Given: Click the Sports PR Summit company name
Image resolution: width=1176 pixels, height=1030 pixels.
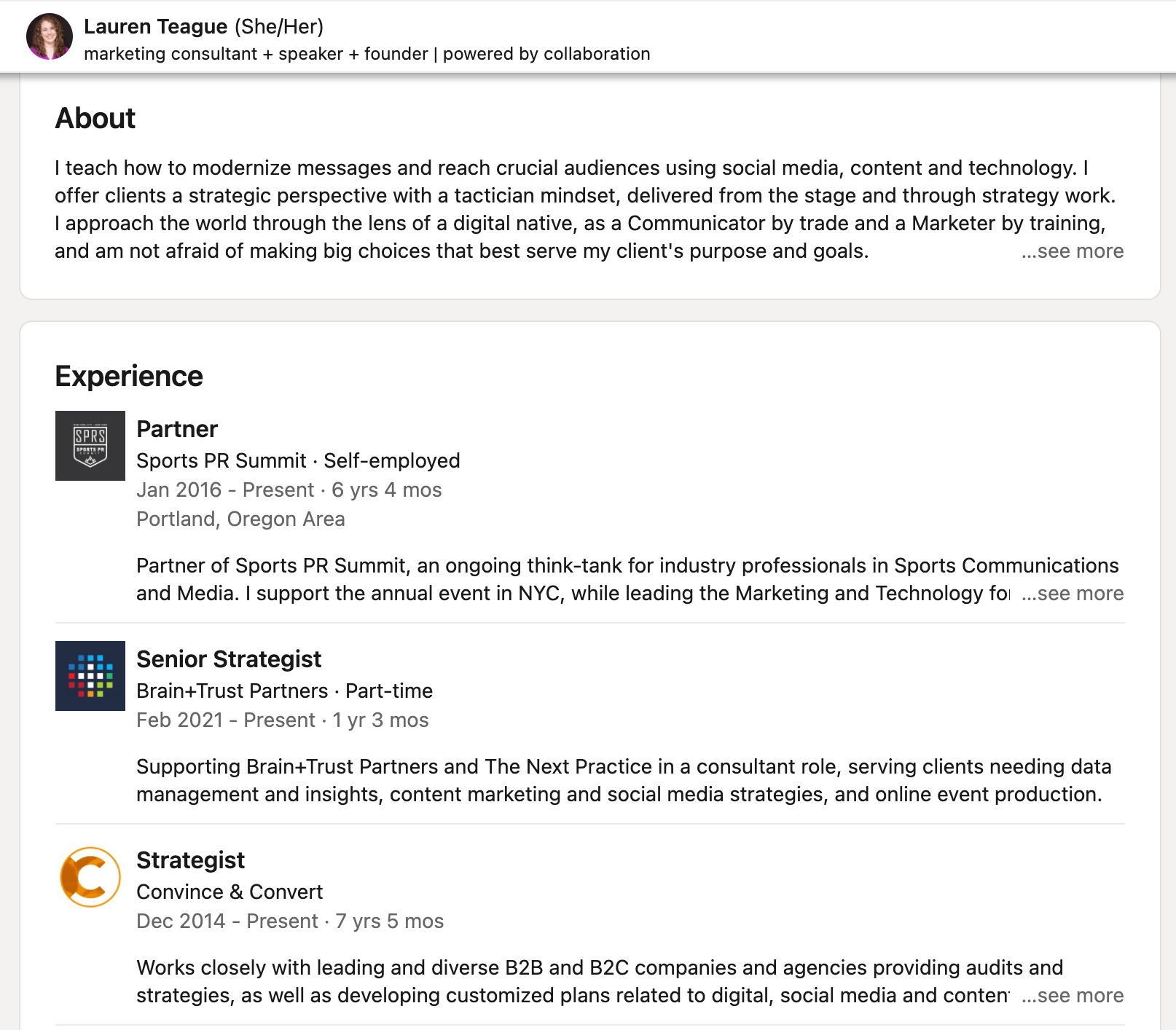Looking at the screenshot, I should pos(219,460).
